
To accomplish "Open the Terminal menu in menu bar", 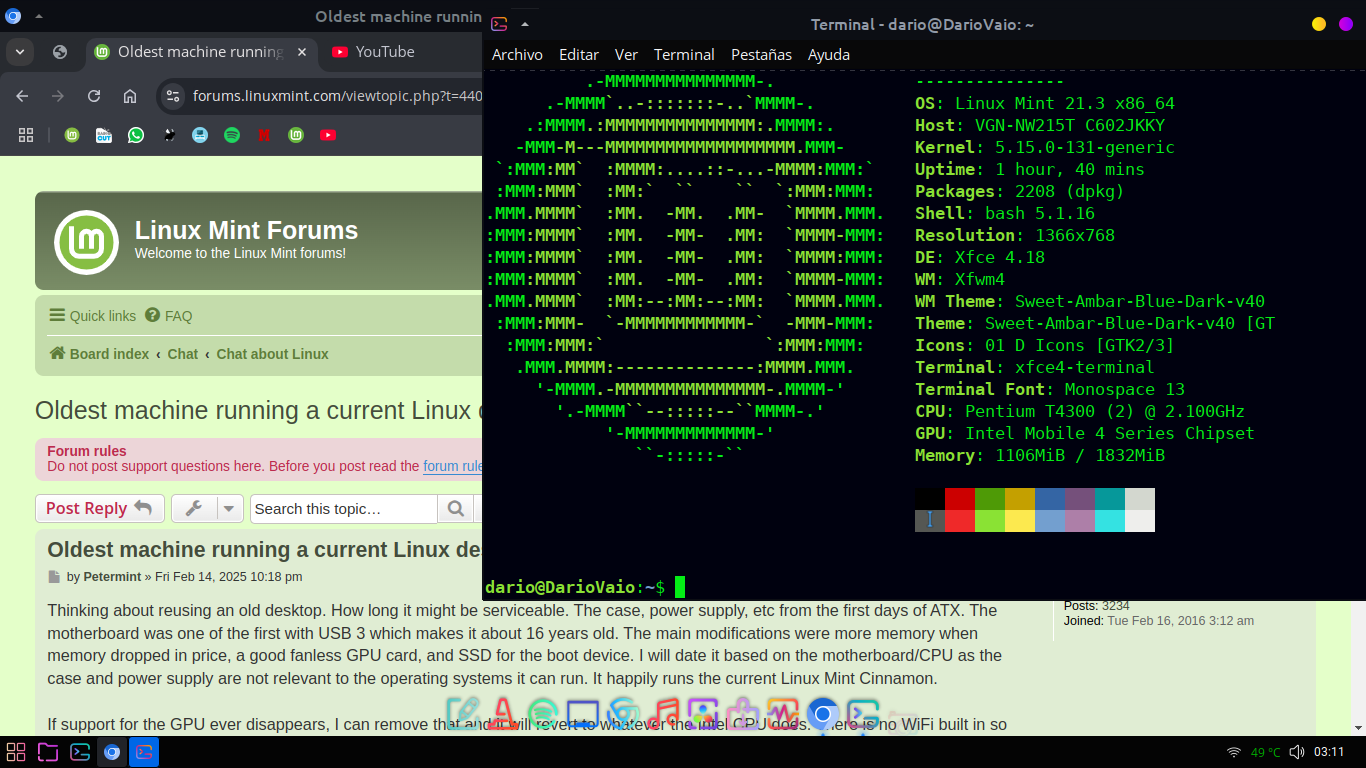I will click(x=684, y=55).
